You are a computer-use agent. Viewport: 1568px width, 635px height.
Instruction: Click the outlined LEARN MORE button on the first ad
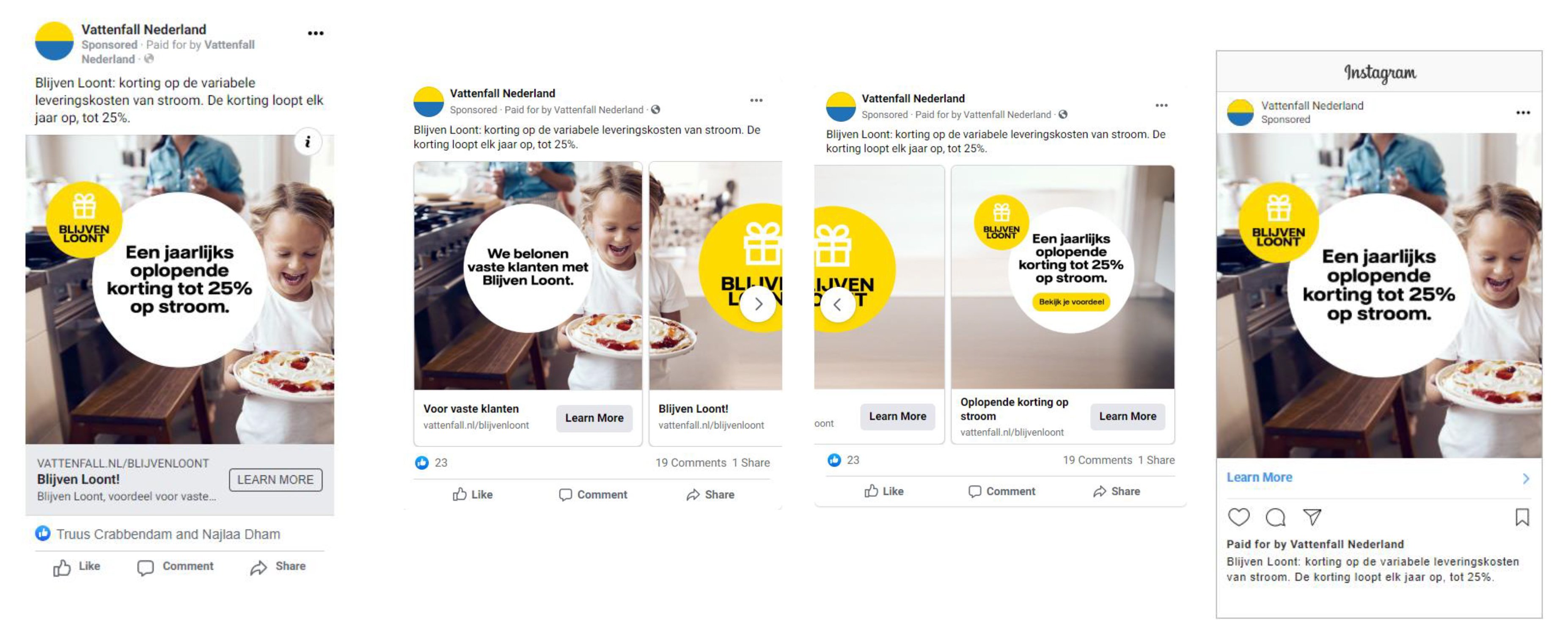(275, 480)
